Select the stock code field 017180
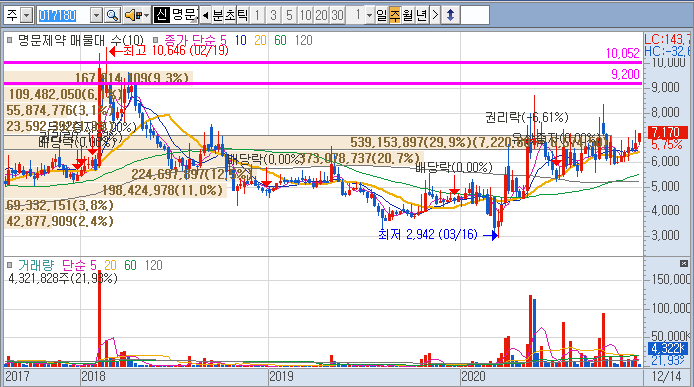The width and height of the screenshot is (694, 387). click(63, 15)
